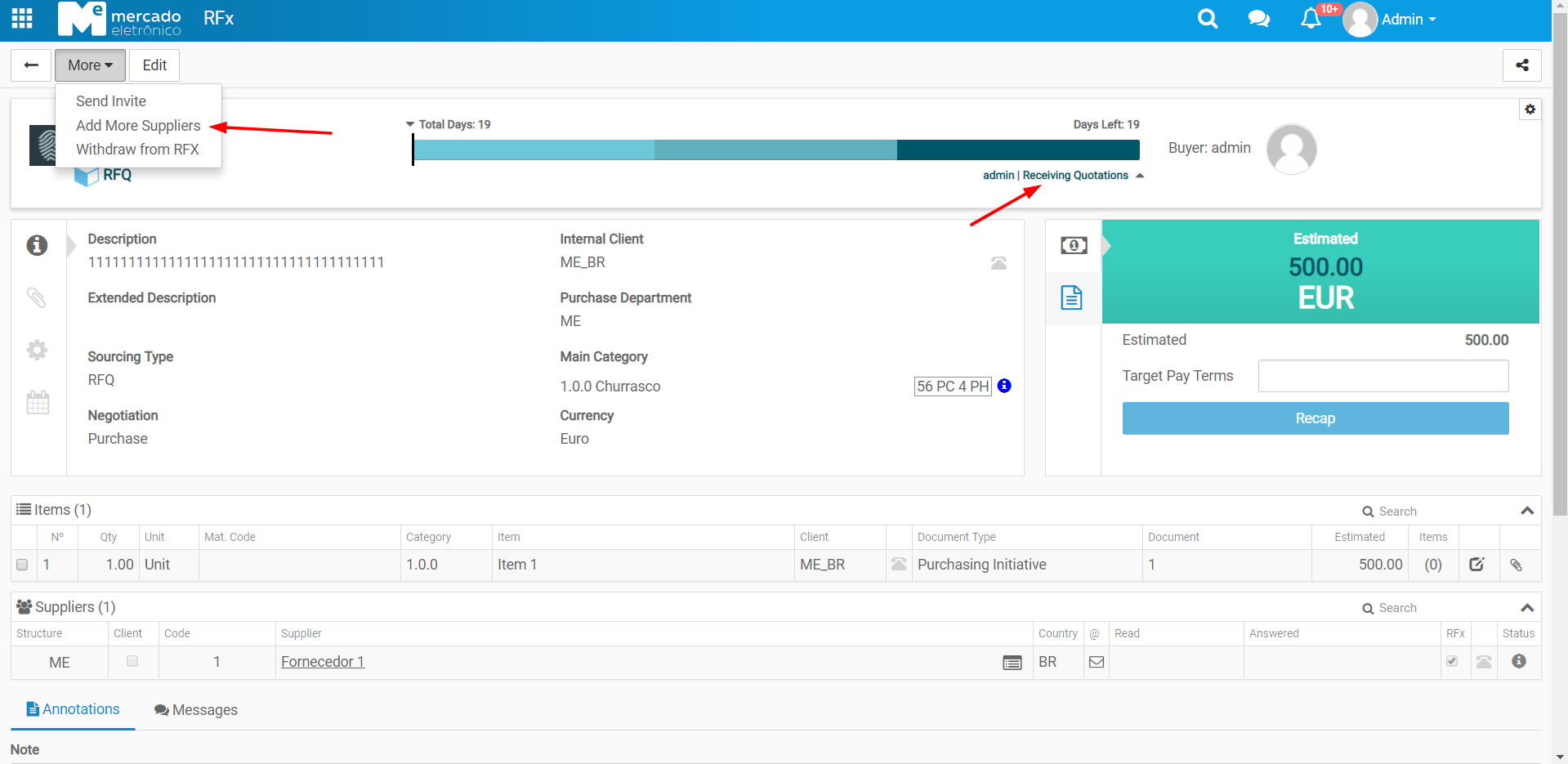1568x764 pixels.
Task: Click the edit icon on Item 1 row
Action: pyautogui.click(x=1476, y=565)
